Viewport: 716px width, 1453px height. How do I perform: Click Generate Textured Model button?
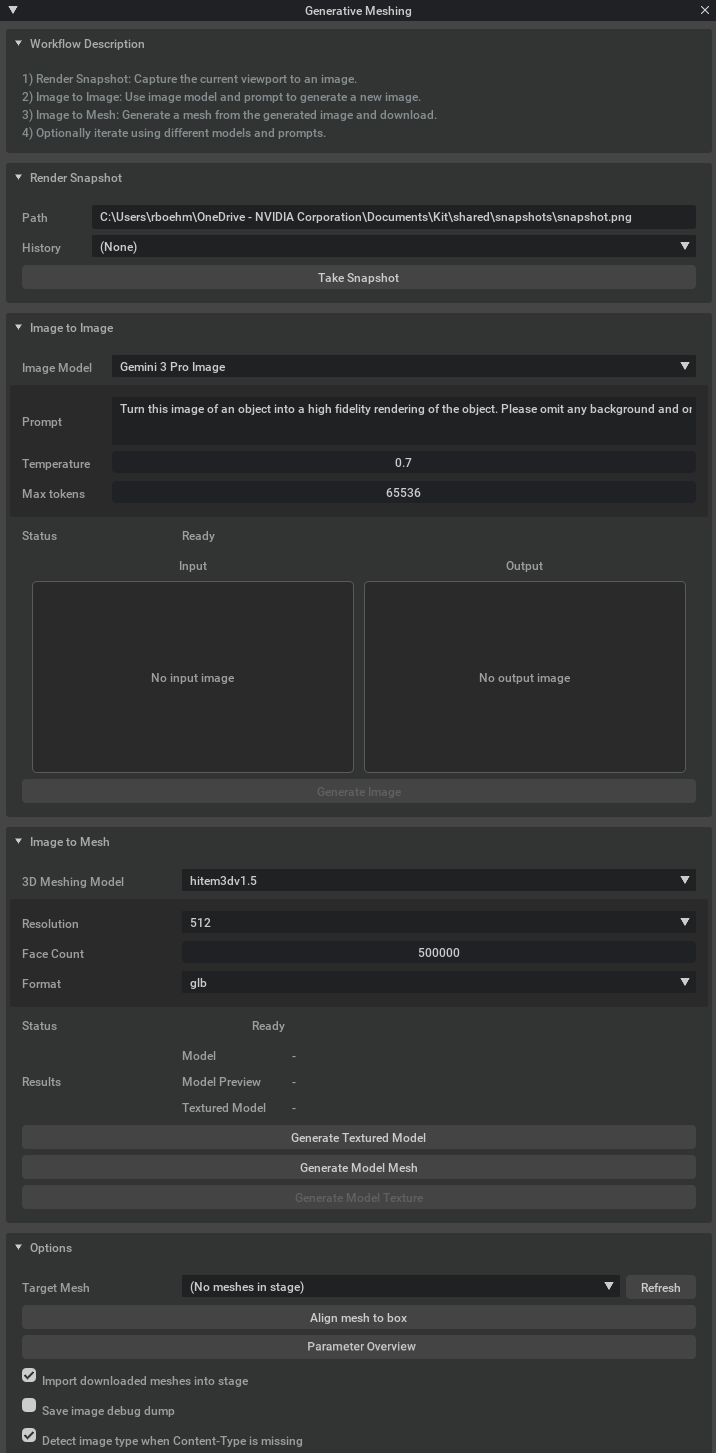[x=358, y=1138]
